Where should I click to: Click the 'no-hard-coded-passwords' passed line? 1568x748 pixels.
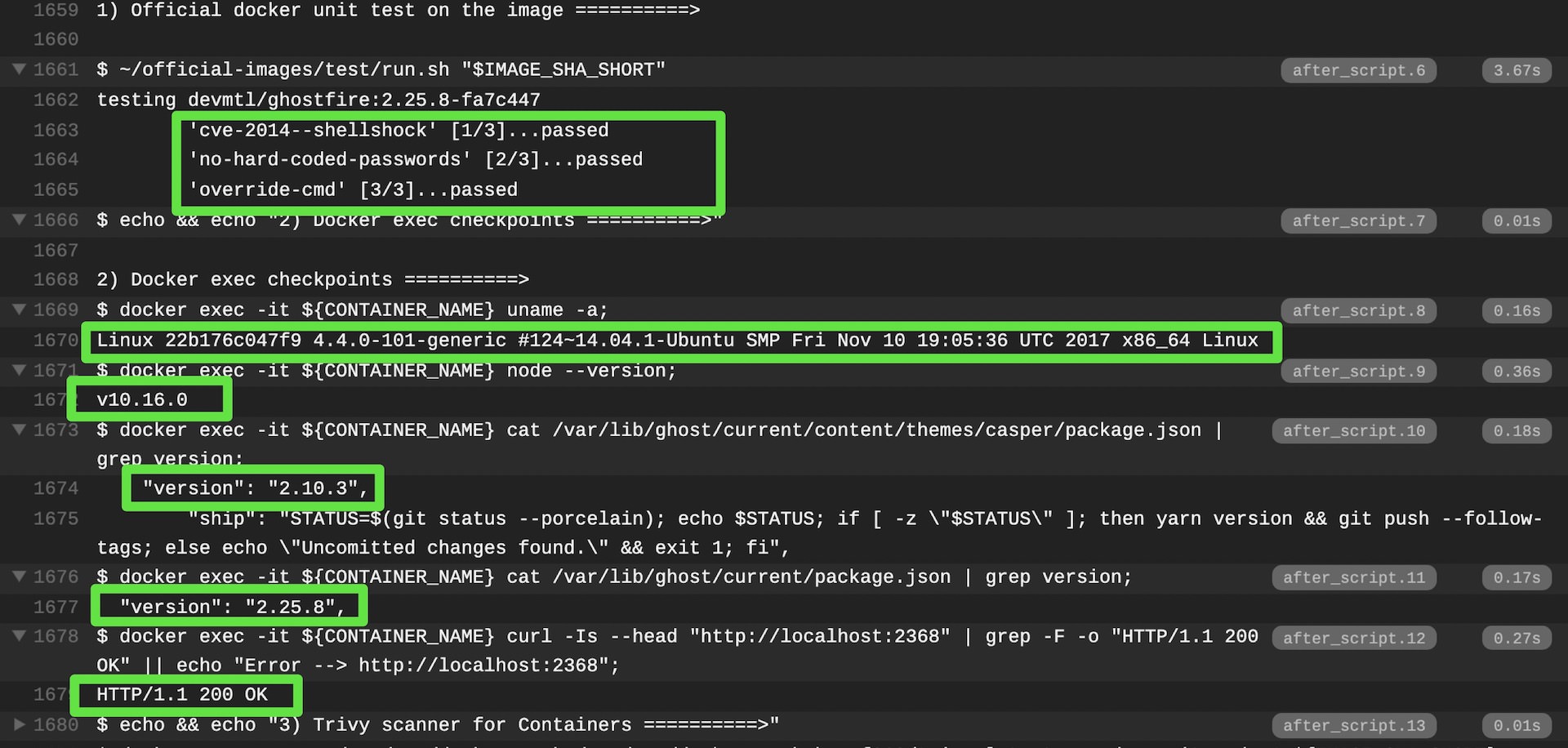click(416, 159)
